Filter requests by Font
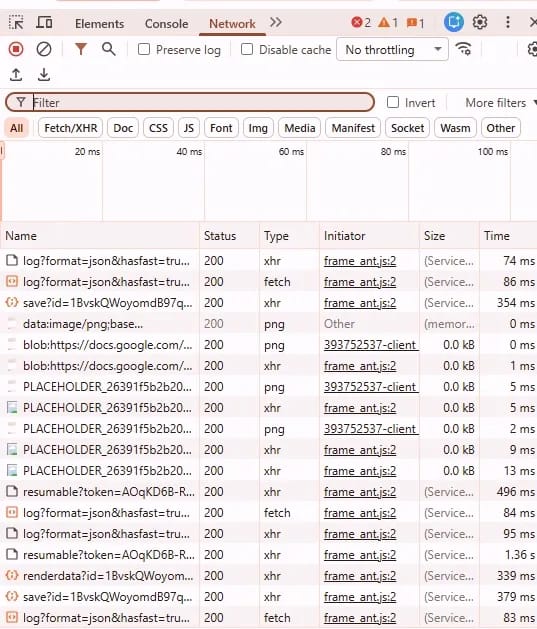537x629 pixels. pos(221,128)
